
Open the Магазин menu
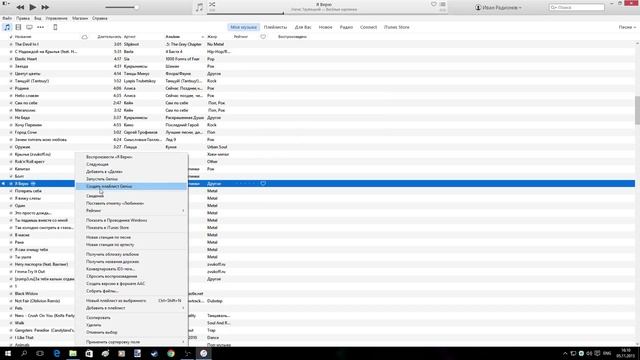pos(80,18)
